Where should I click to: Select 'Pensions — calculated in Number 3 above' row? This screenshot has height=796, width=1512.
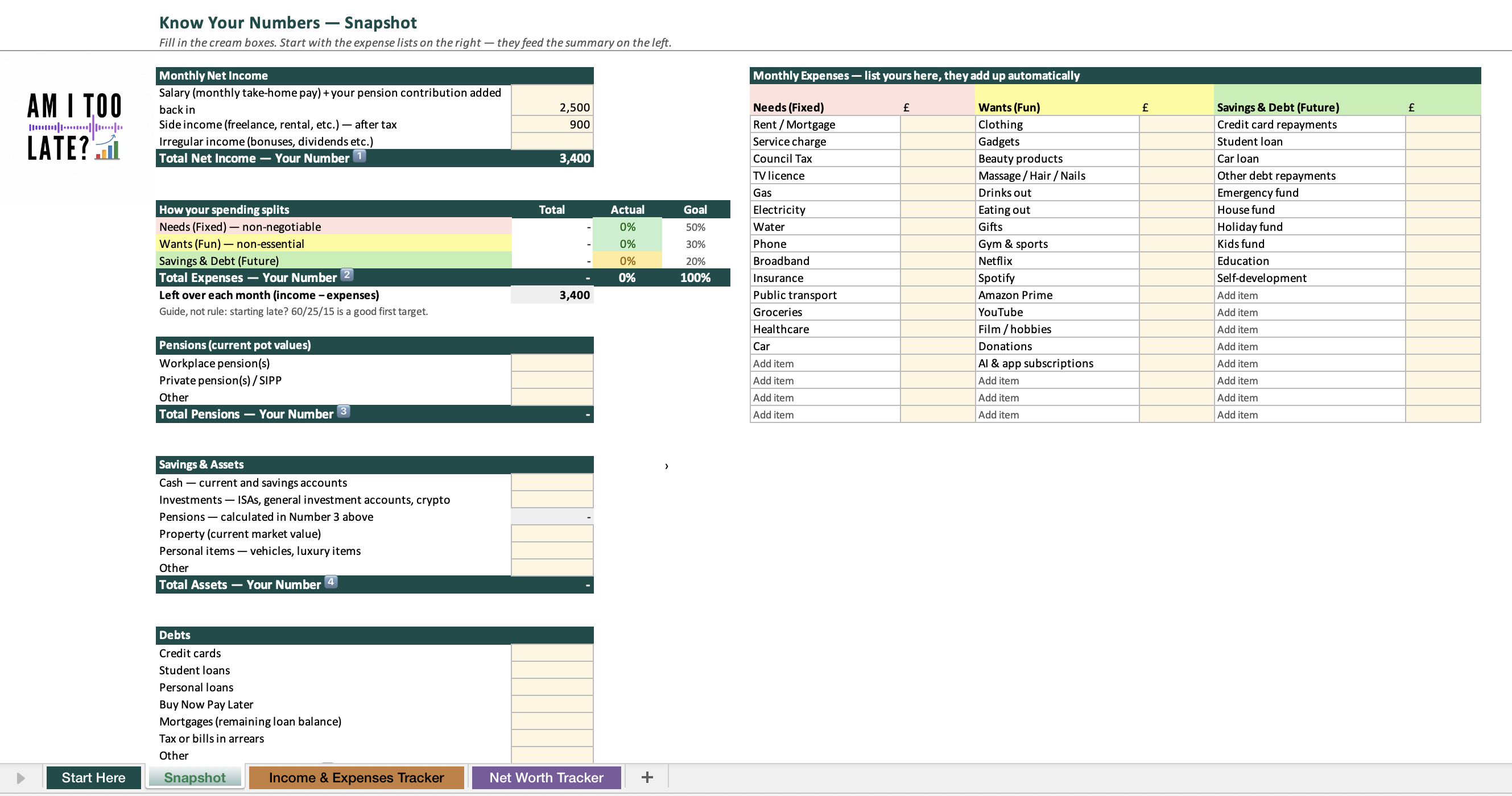(374, 517)
